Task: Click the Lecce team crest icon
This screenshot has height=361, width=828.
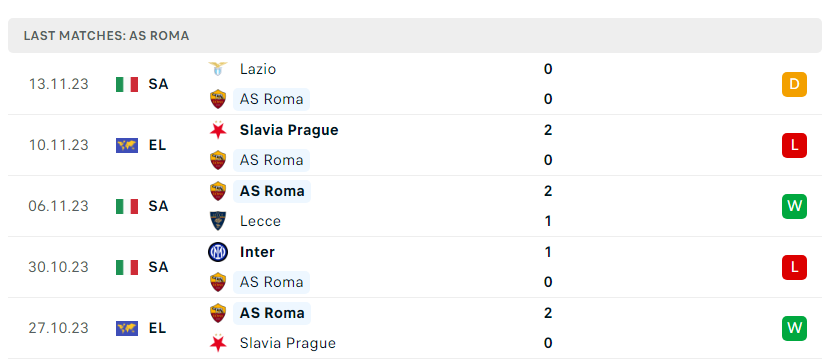Action: click(218, 221)
